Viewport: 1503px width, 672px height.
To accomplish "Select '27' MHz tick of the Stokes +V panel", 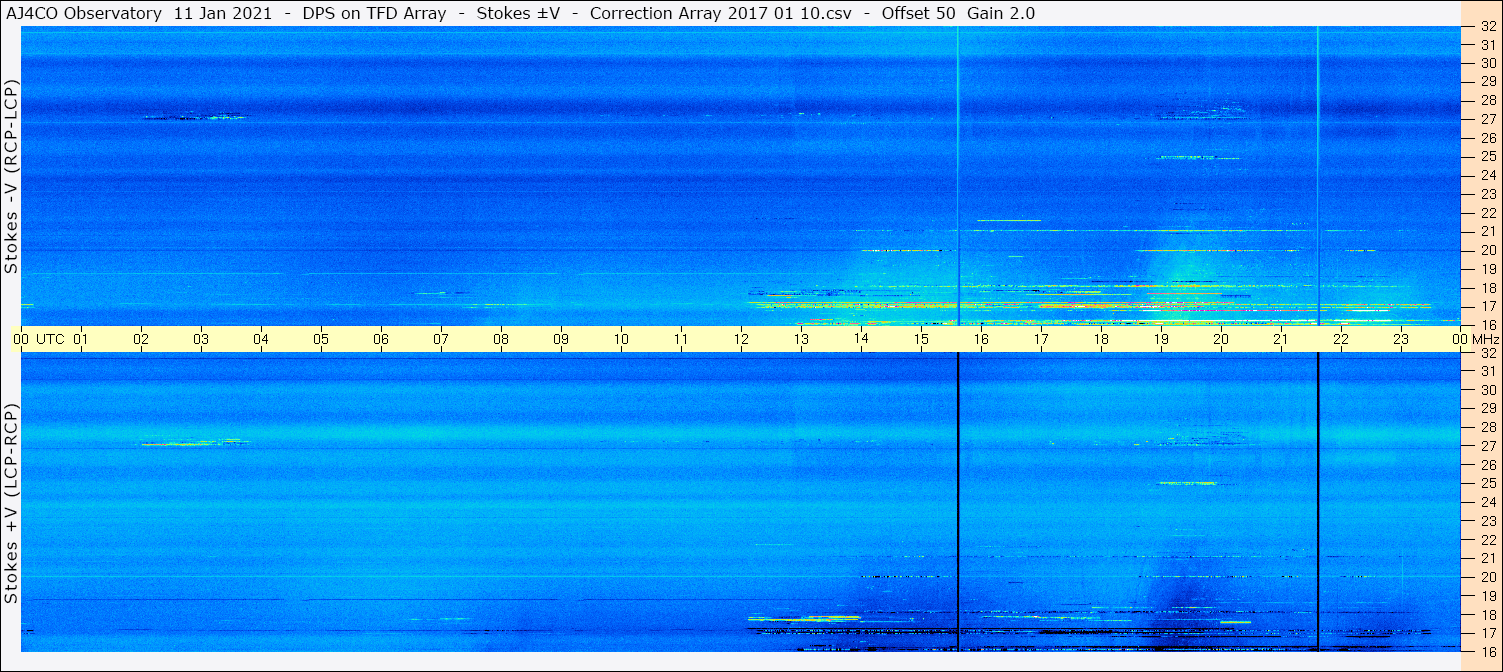I will (x=1487, y=446).
